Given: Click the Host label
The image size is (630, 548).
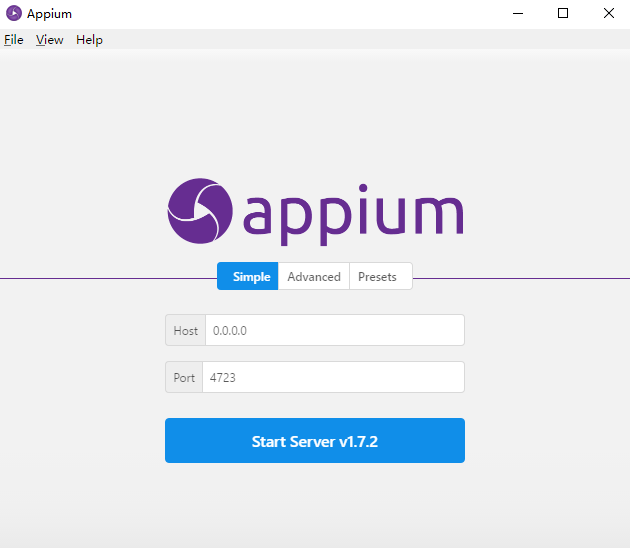Looking at the screenshot, I should (x=186, y=330).
